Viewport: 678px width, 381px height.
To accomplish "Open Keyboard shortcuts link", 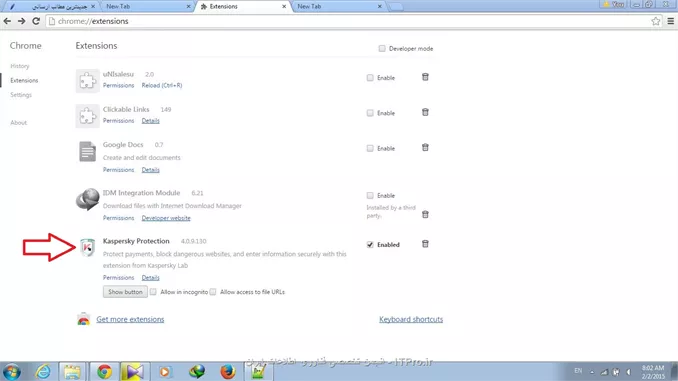I will click(x=411, y=319).
